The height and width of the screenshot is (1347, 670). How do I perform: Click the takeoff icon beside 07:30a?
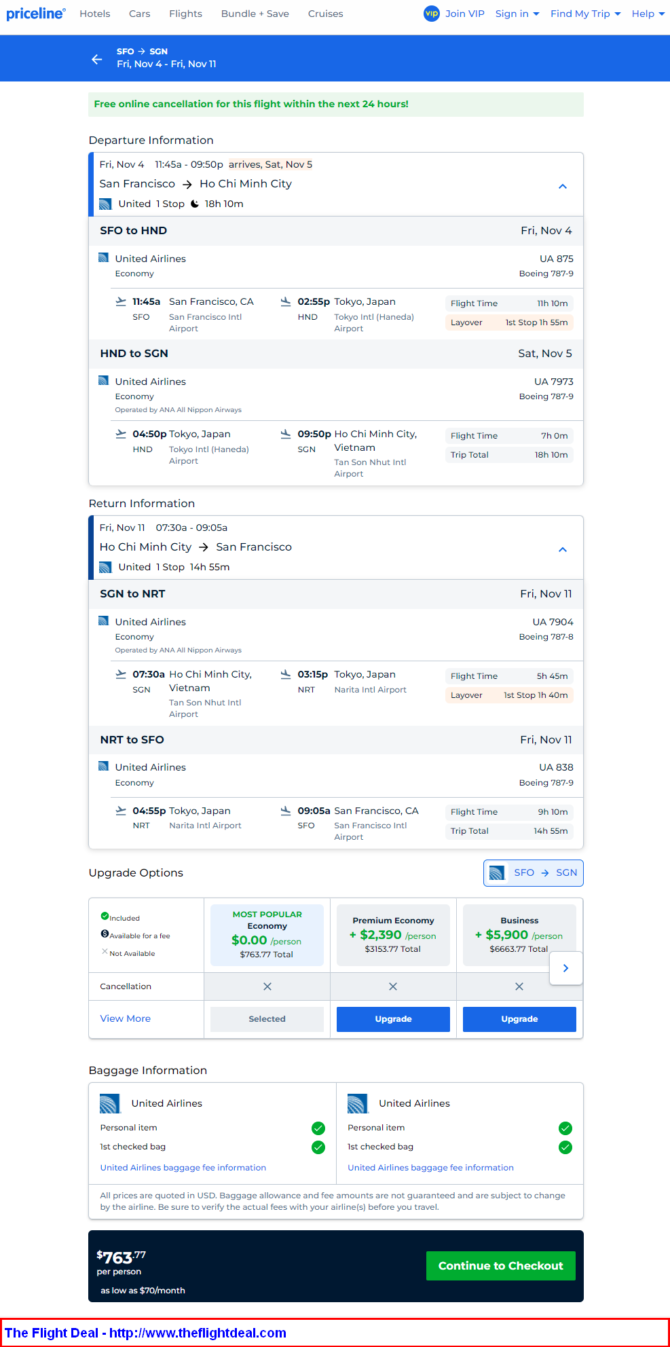tap(122, 674)
